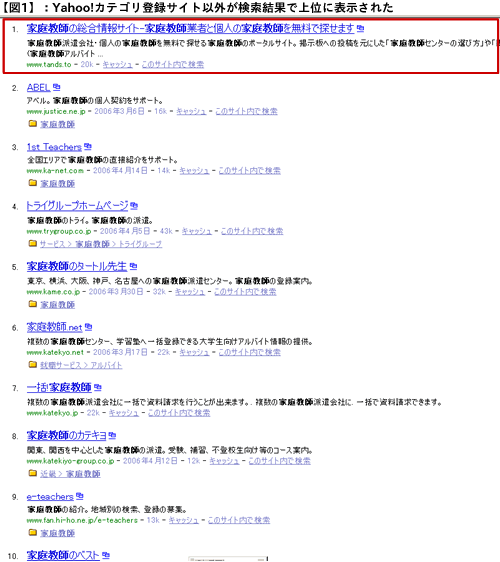Click new-window icon next to 1st Teachers
Screen dimensions: 500x562
point(88,146)
